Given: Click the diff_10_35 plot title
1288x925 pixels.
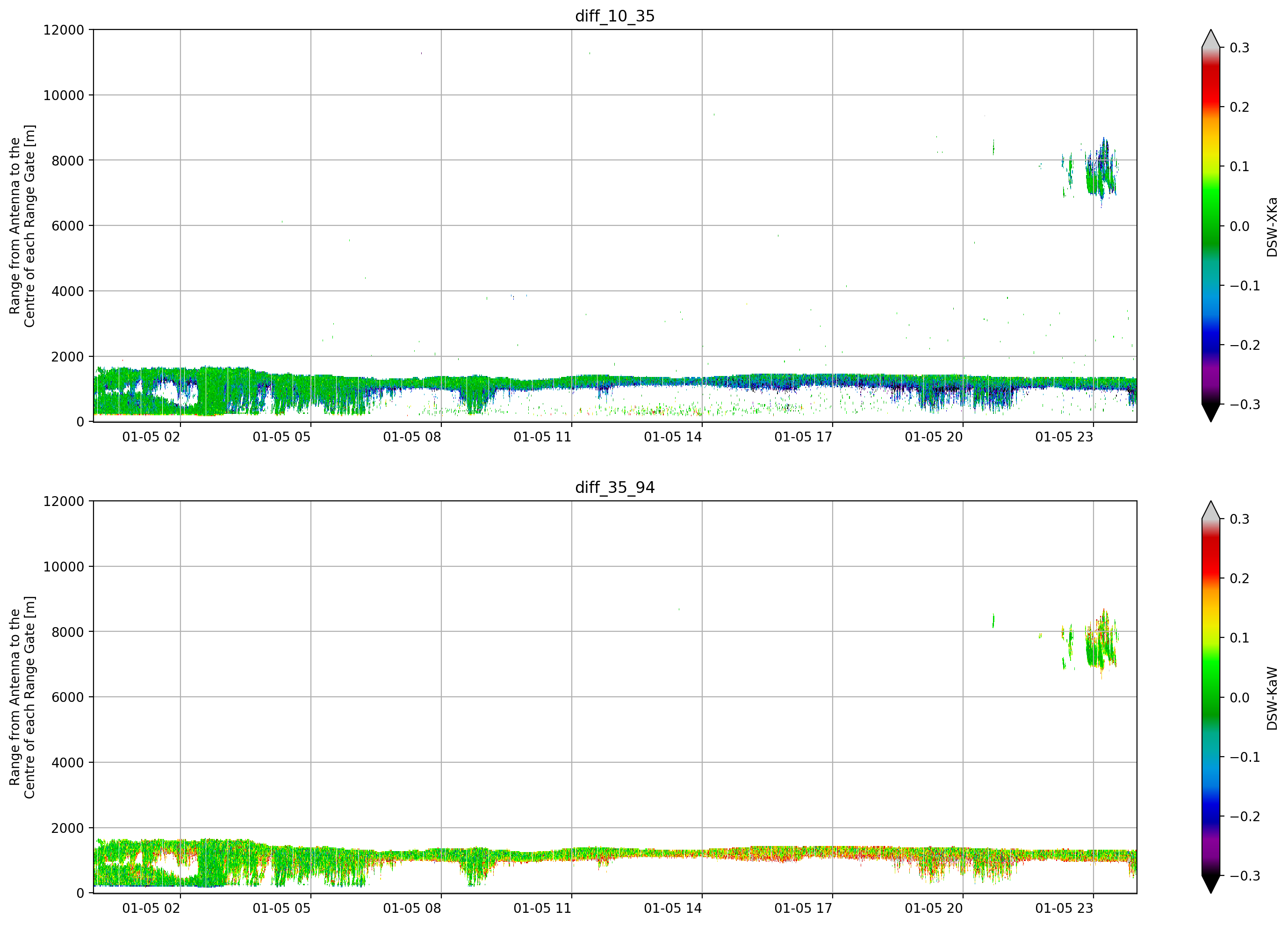Looking at the screenshot, I should (615, 16).
